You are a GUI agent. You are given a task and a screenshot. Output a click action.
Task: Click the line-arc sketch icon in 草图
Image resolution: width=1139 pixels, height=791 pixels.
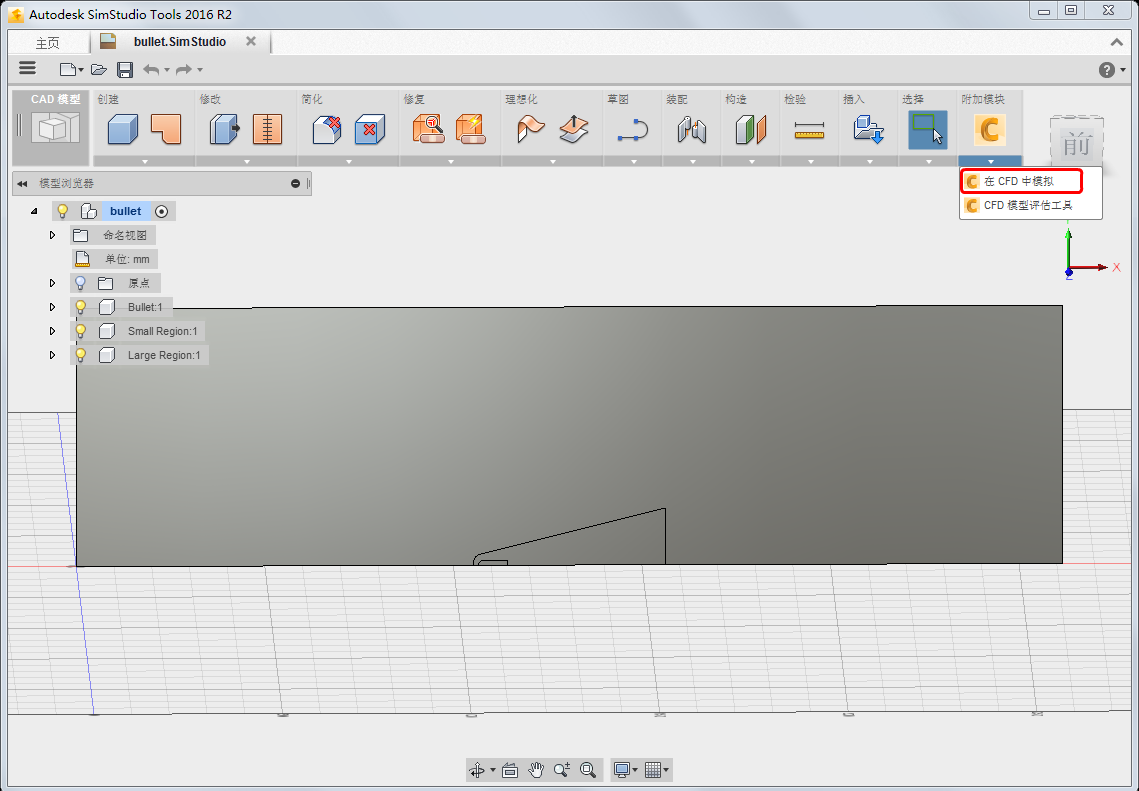pyautogui.click(x=633, y=129)
